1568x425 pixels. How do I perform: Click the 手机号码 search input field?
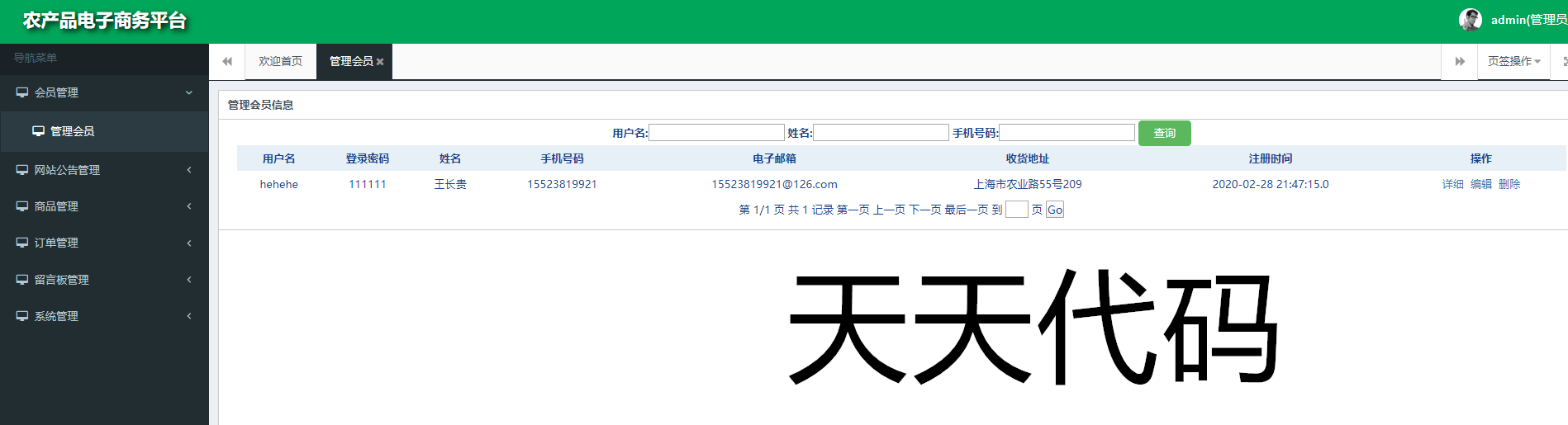tap(1067, 133)
